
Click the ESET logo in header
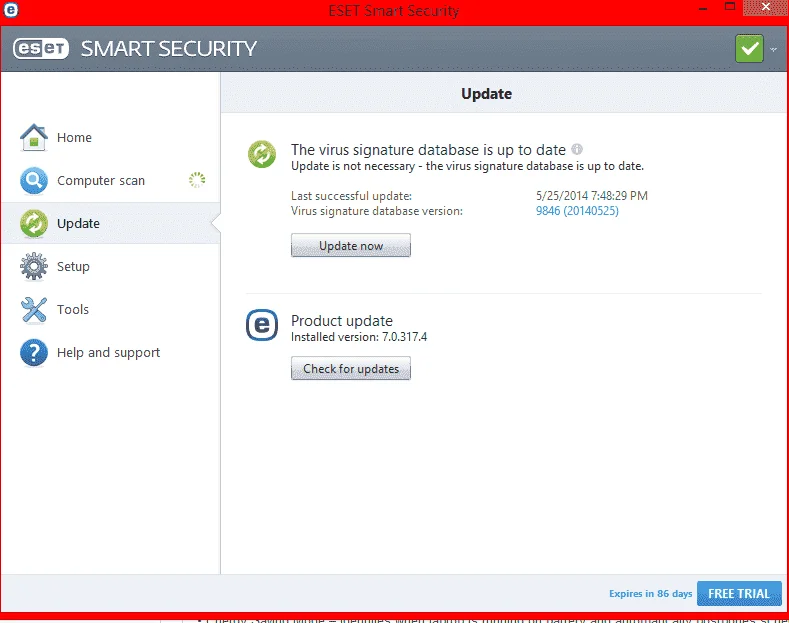click(41, 49)
